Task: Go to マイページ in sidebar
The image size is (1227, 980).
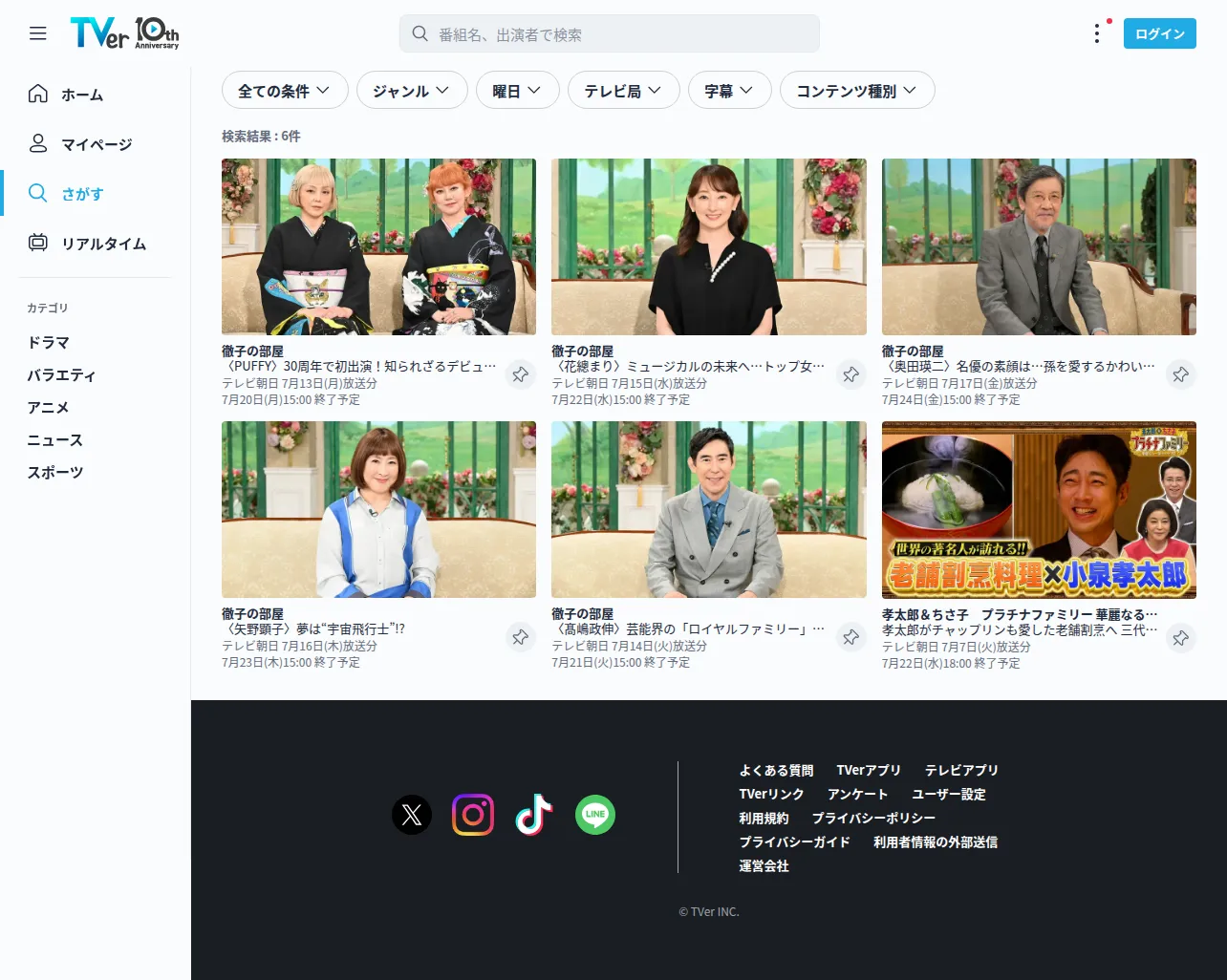Action: (x=96, y=144)
